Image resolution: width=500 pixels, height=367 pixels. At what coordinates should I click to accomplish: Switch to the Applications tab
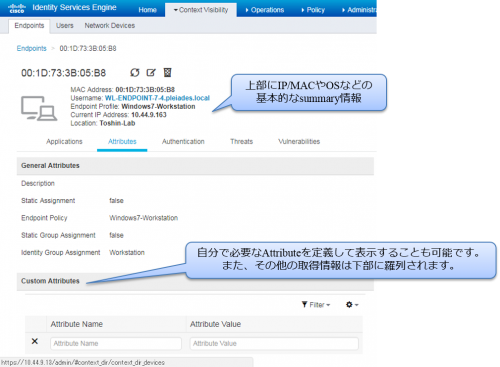pyautogui.click(x=64, y=142)
